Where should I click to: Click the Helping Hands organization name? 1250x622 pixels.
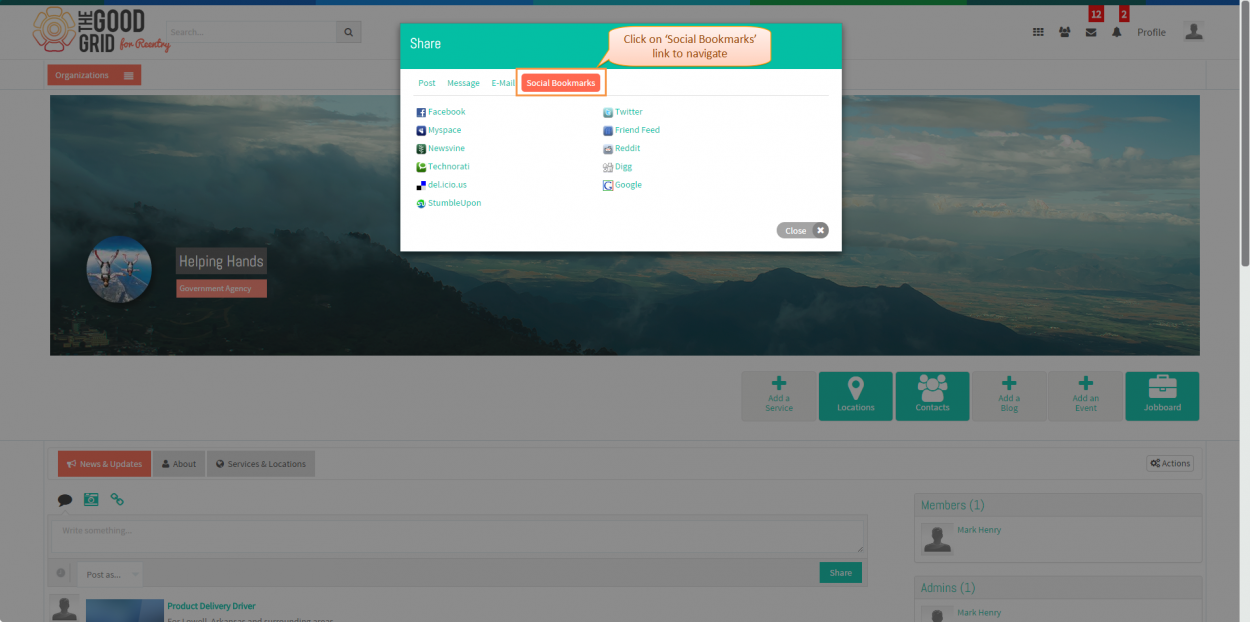pos(221,261)
